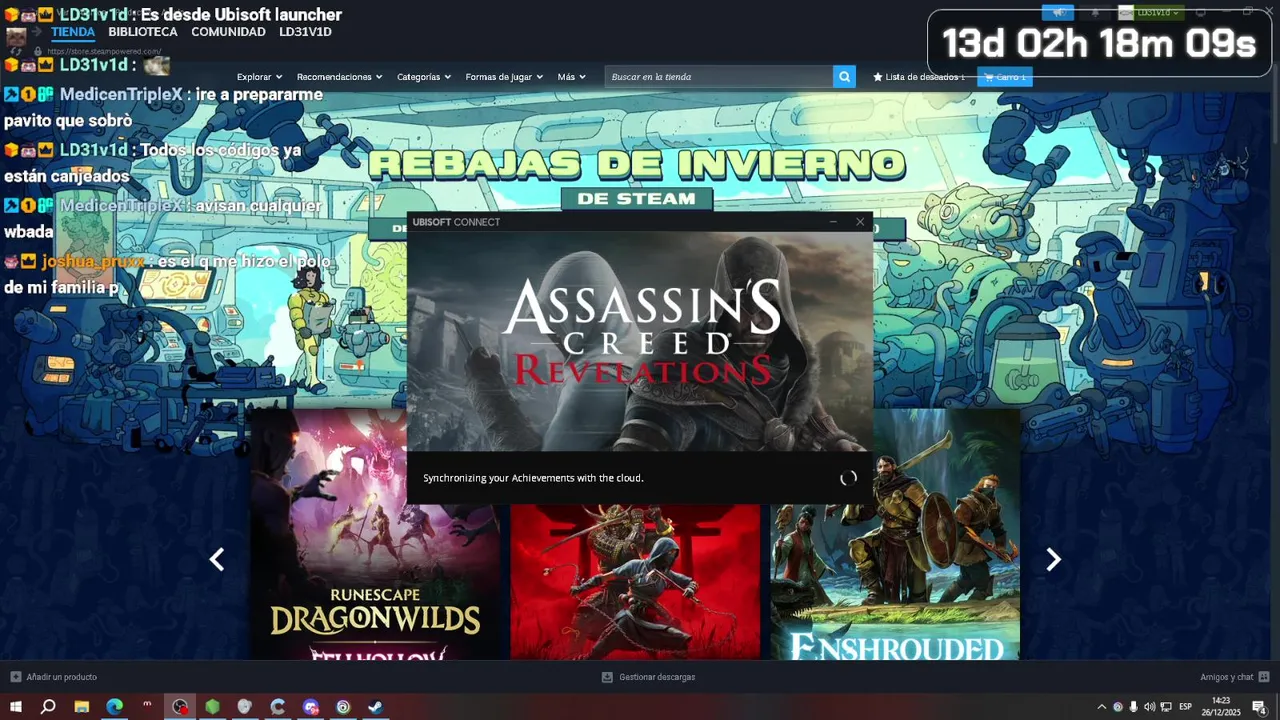Open the clock and date flyout
Screen dimensions: 1280x720
(1221, 707)
